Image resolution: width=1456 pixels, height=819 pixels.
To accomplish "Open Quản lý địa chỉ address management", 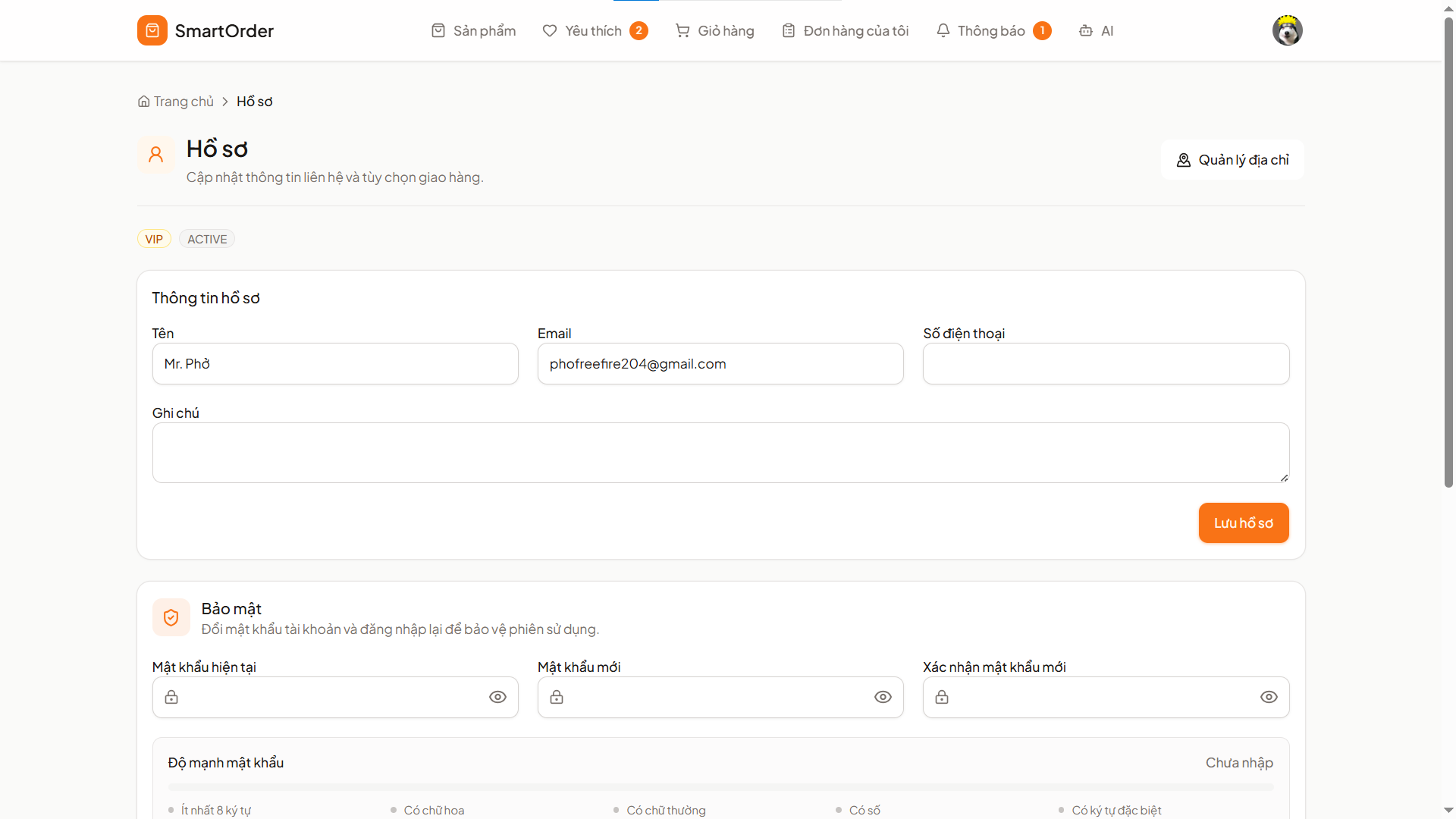I will coord(1232,160).
